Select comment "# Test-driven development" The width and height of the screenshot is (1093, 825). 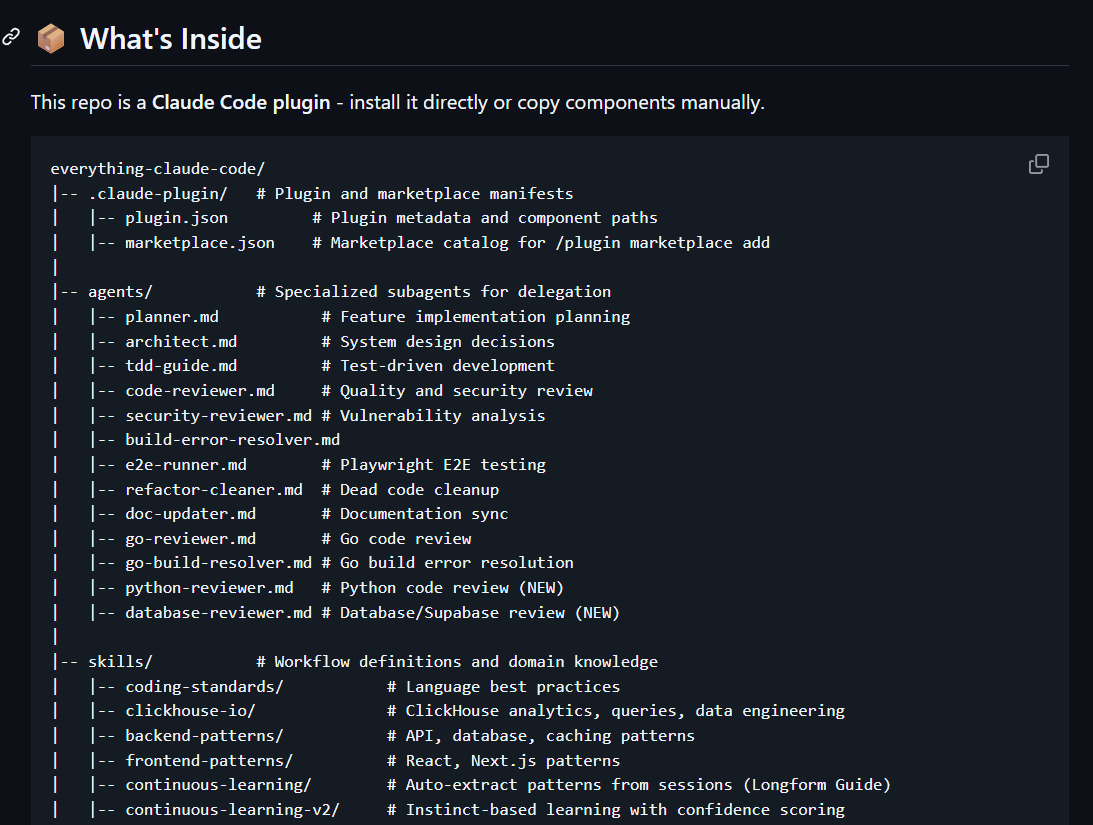[438, 366]
